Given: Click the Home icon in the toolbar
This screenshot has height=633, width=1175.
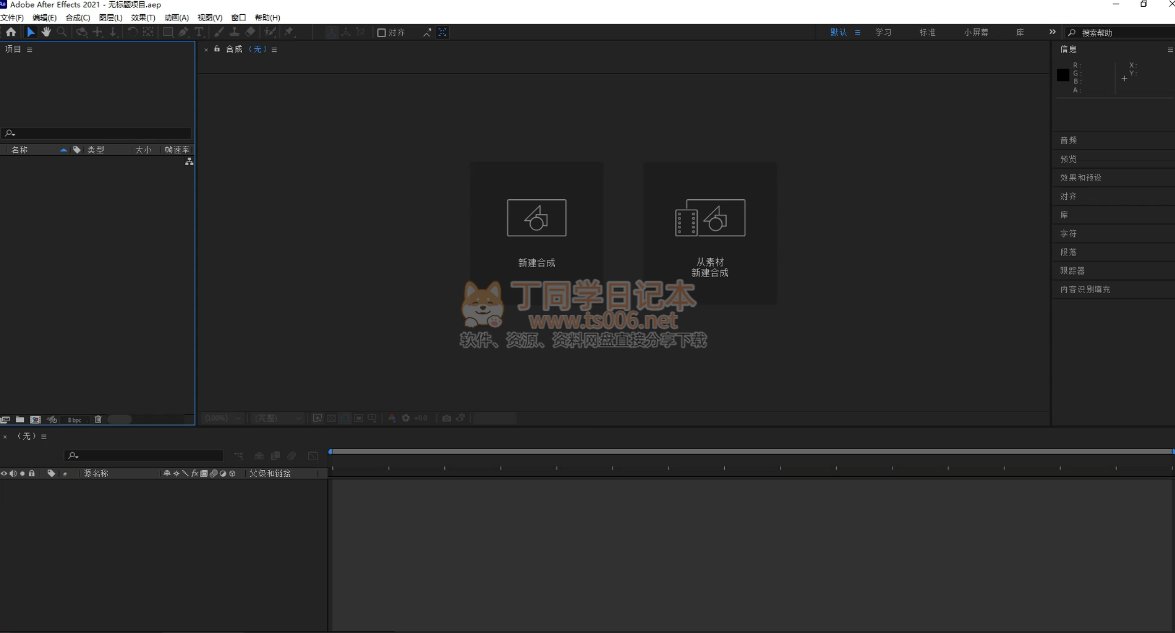Looking at the screenshot, I should pyautogui.click(x=10, y=32).
